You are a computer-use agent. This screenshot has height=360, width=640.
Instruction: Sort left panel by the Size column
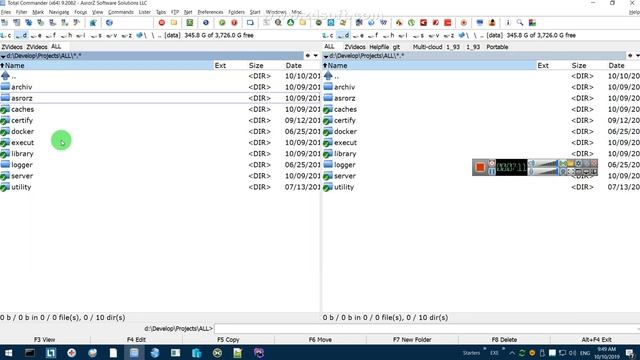coord(256,65)
